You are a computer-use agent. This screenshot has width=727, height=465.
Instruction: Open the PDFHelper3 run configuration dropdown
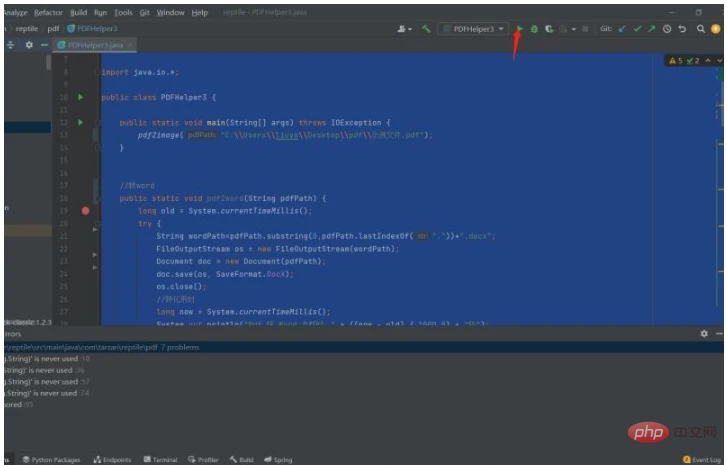(473, 29)
